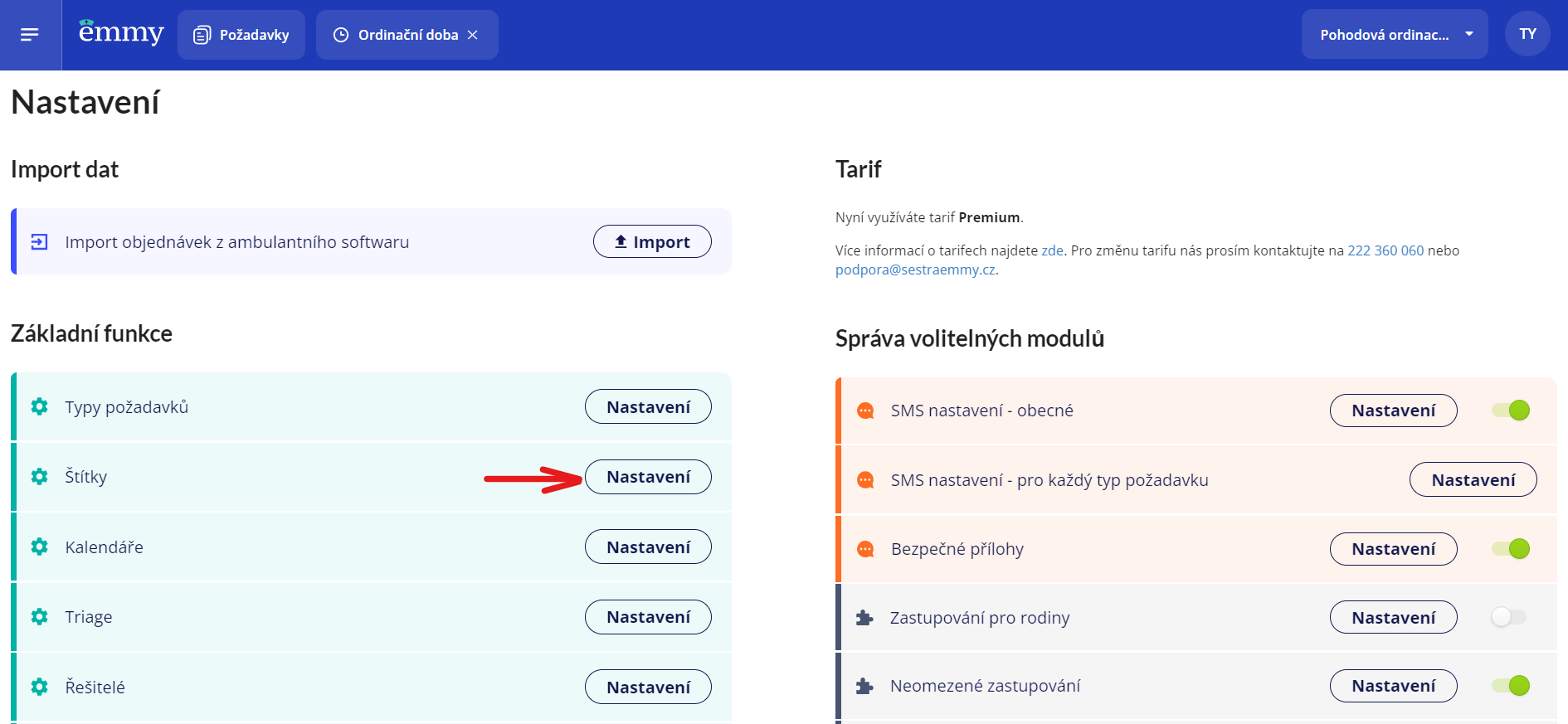Click the gear icon next to Triage
1568x724 pixels.
click(x=39, y=617)
